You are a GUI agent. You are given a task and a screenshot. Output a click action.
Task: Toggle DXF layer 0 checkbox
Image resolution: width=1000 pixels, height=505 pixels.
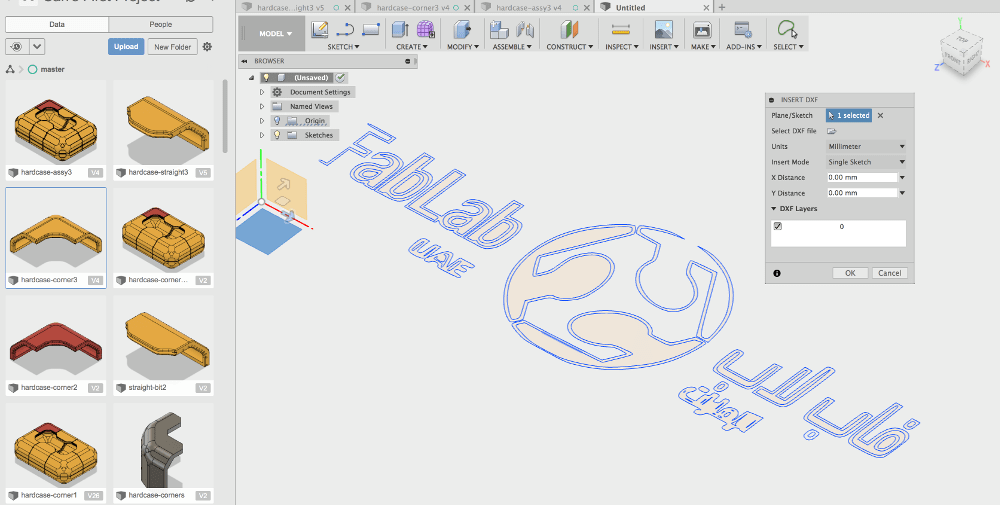(x=777, y=226)
